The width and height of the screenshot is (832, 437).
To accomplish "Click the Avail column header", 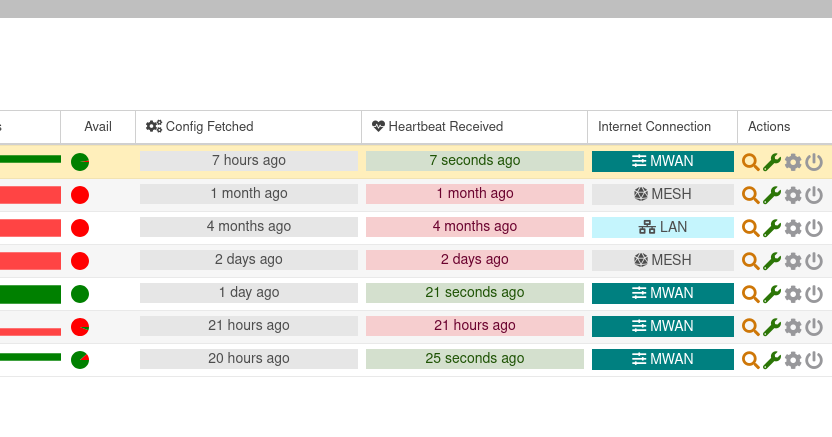I will 98,127.
